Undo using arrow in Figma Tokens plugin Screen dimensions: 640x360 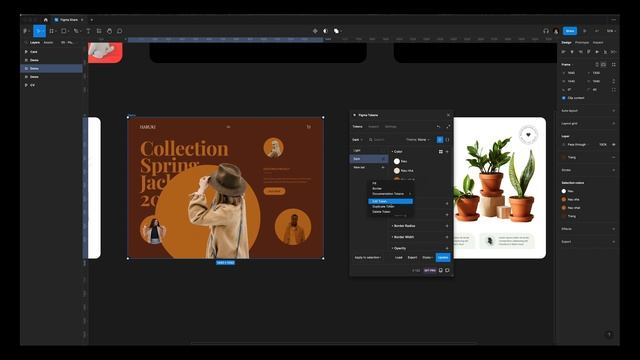pyautogui.click(x=439, y=127)
